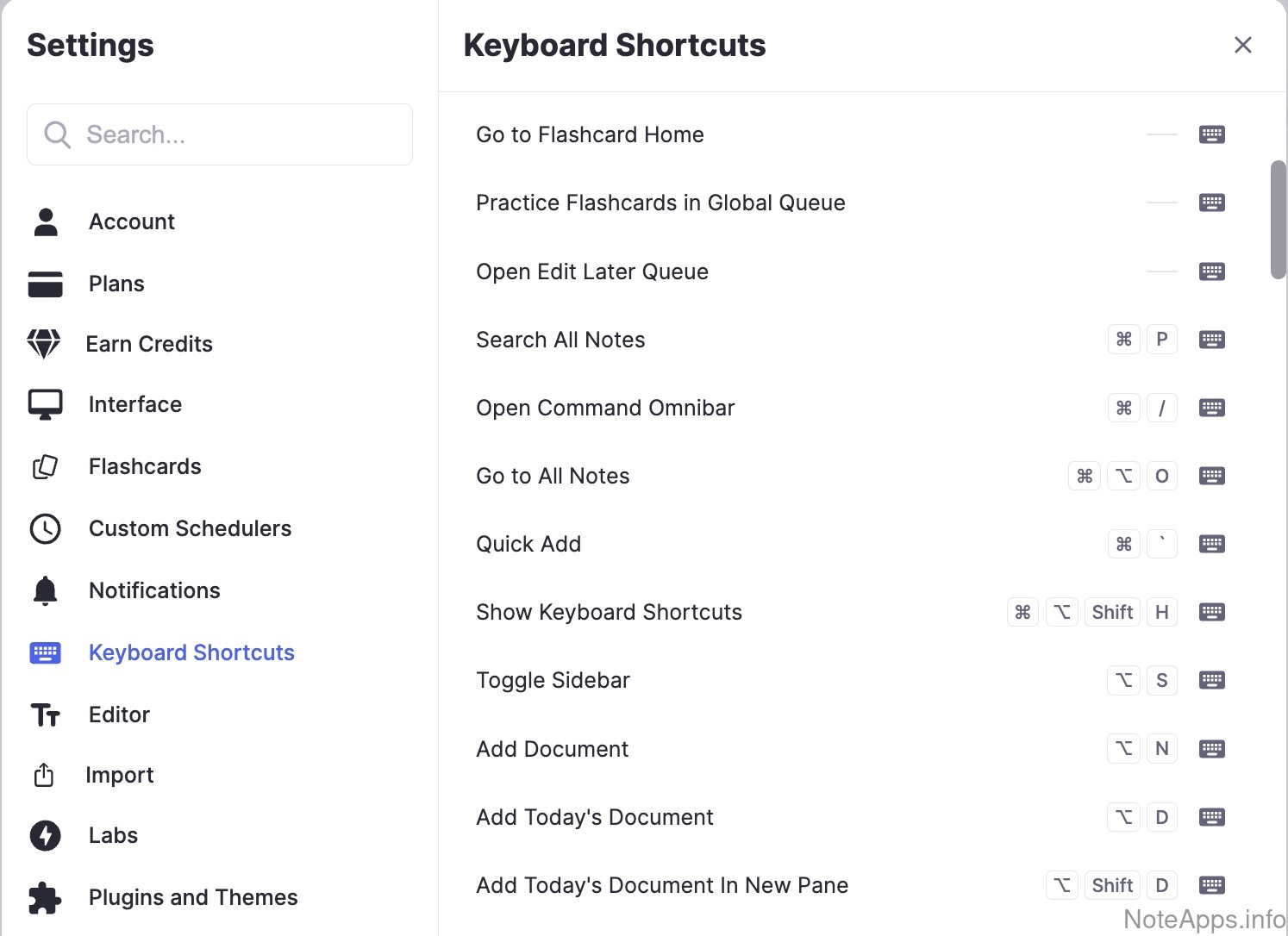Click the Notifications bell icon
Image resolution: width=1288 pixels, height=936 pixels.
(x=45, y=590)
